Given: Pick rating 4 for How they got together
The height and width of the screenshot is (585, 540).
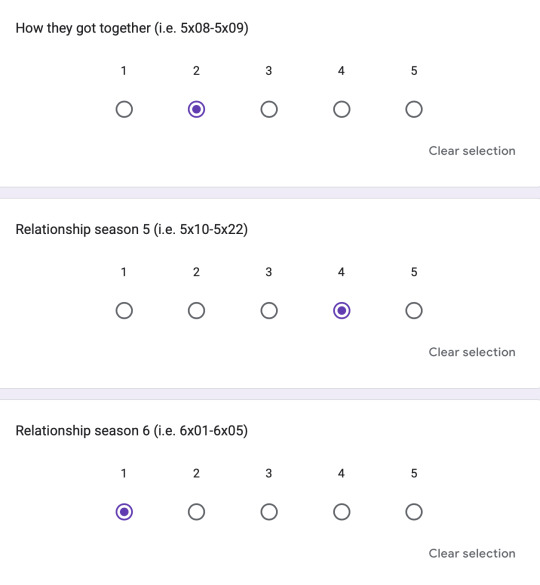Looking at the screenshot, I should pyautogui.click(x=341, y=109).
